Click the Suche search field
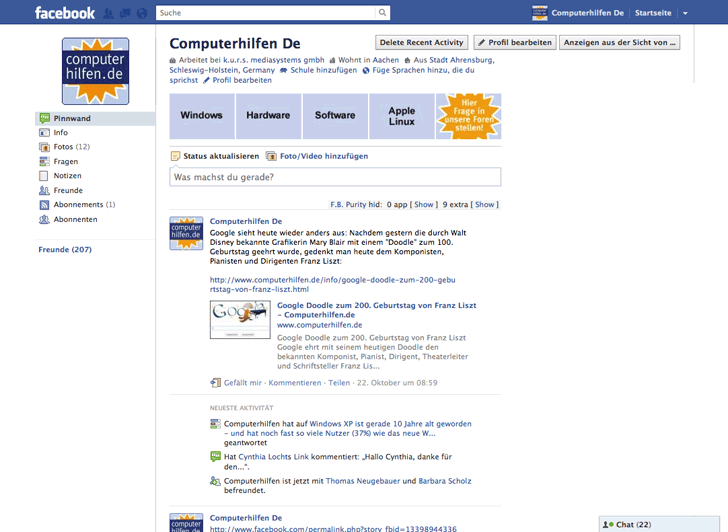This screenshot has width=728, height=532. [x=266, y=13]
